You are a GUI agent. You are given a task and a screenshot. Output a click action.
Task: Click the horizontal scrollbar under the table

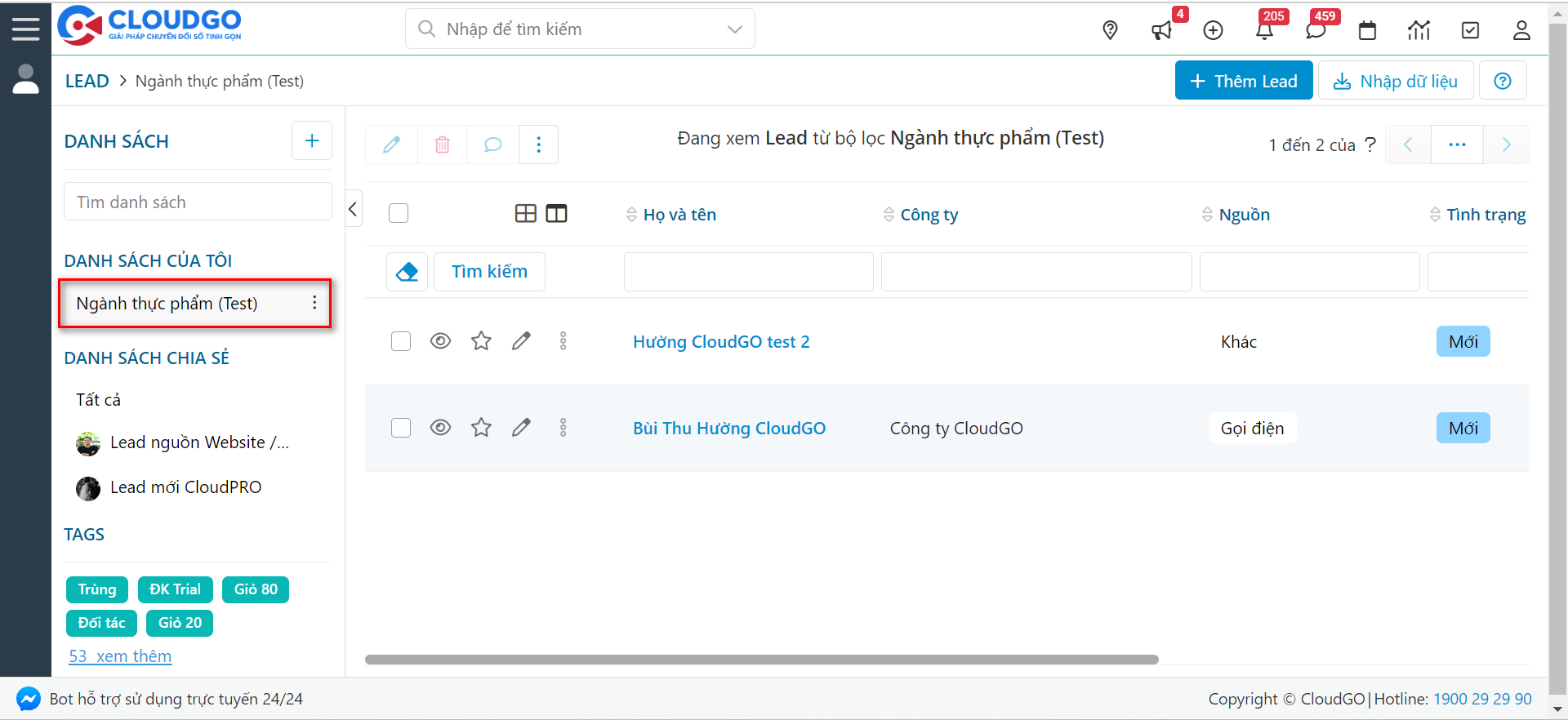pyautogui.click(x=761, y=660)
